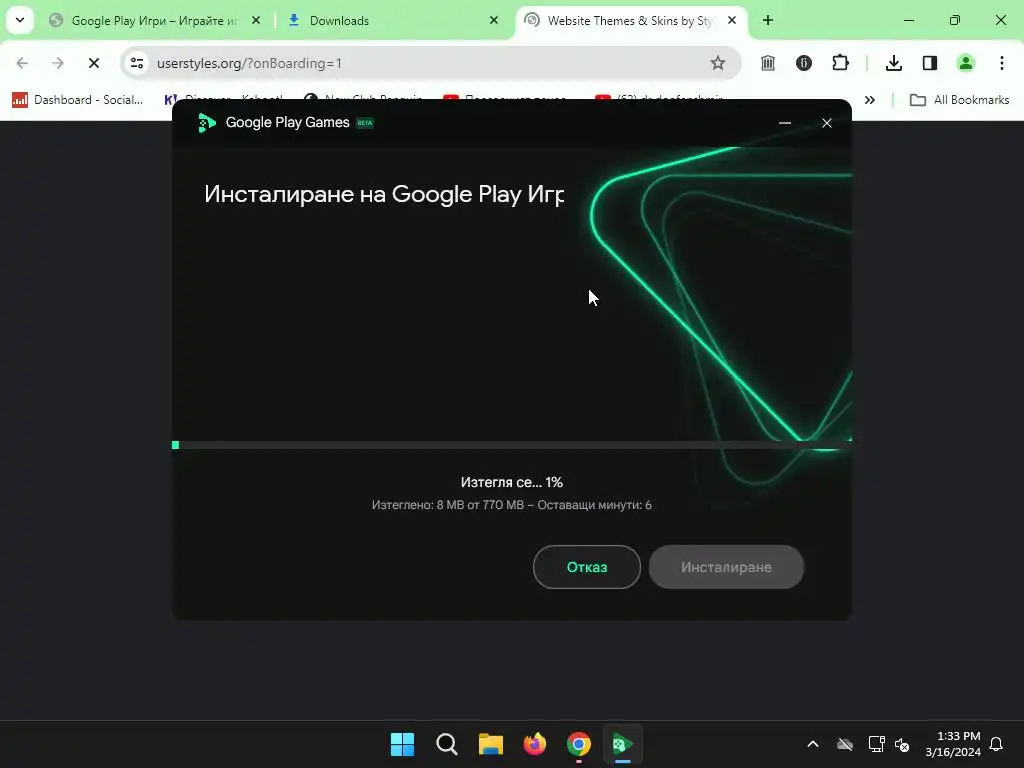Toggle the Chrome side panel
This screenshot has height=768, width=1024.
coord(930,63)
